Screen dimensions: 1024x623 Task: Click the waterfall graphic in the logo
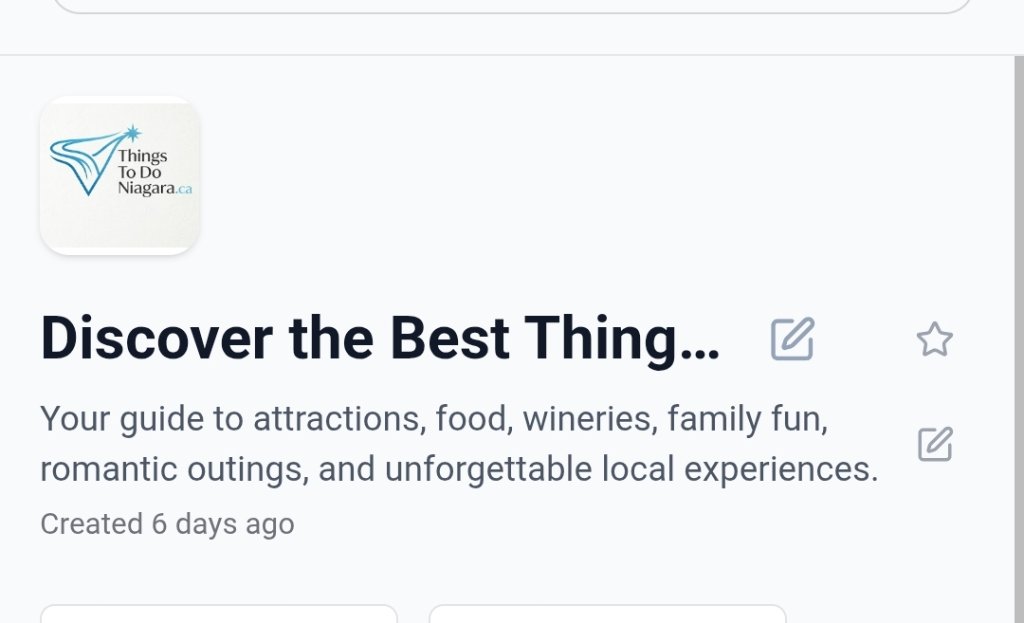80,160
